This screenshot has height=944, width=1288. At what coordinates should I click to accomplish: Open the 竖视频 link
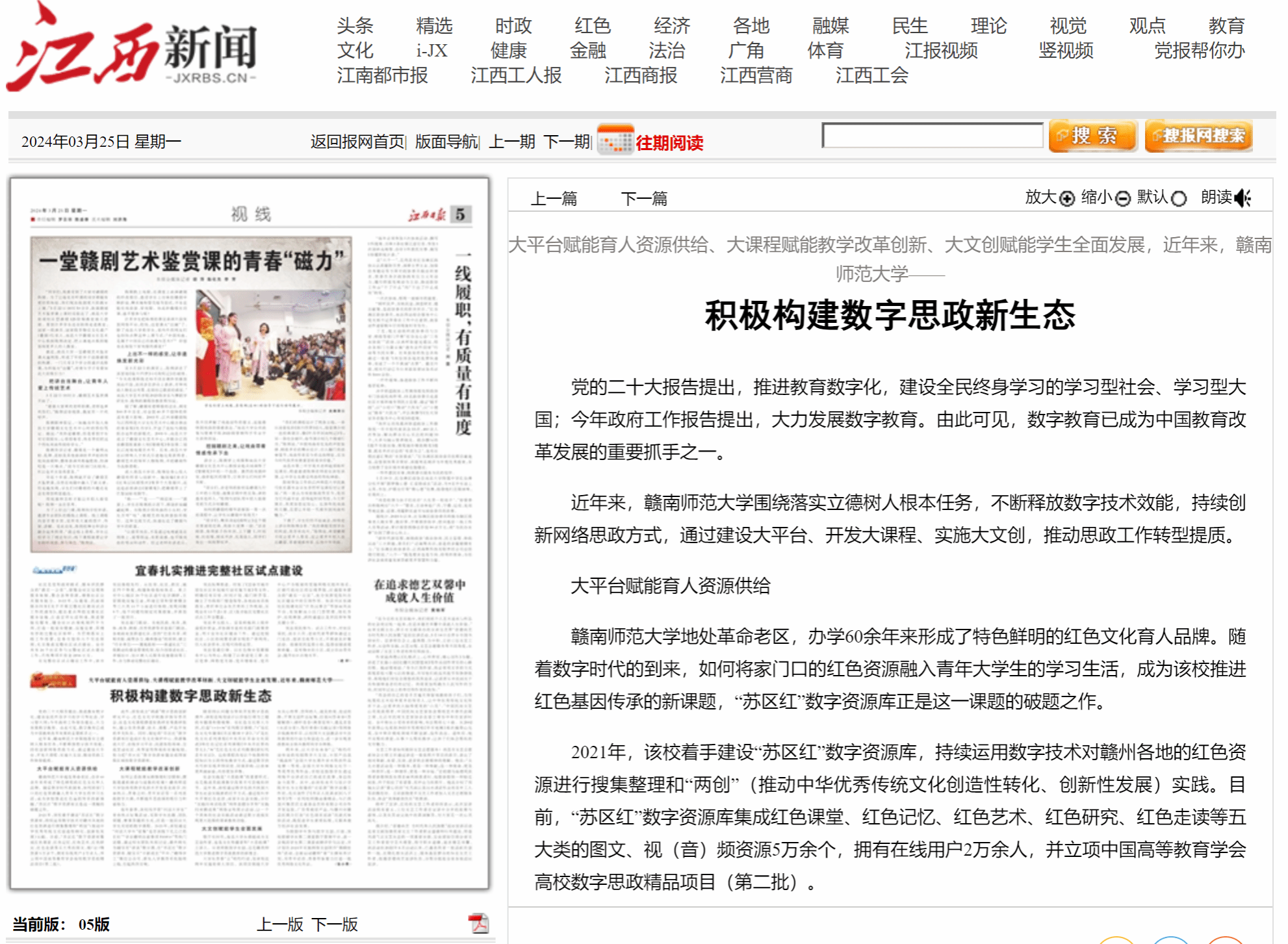[1066, 51]
